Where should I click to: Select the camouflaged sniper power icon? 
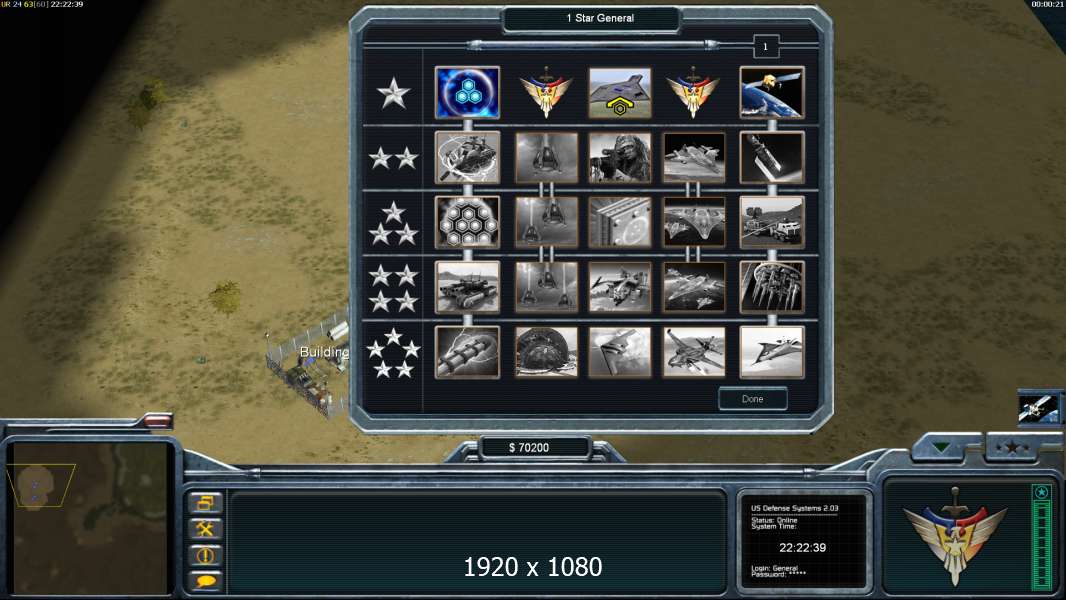point(619,158)
